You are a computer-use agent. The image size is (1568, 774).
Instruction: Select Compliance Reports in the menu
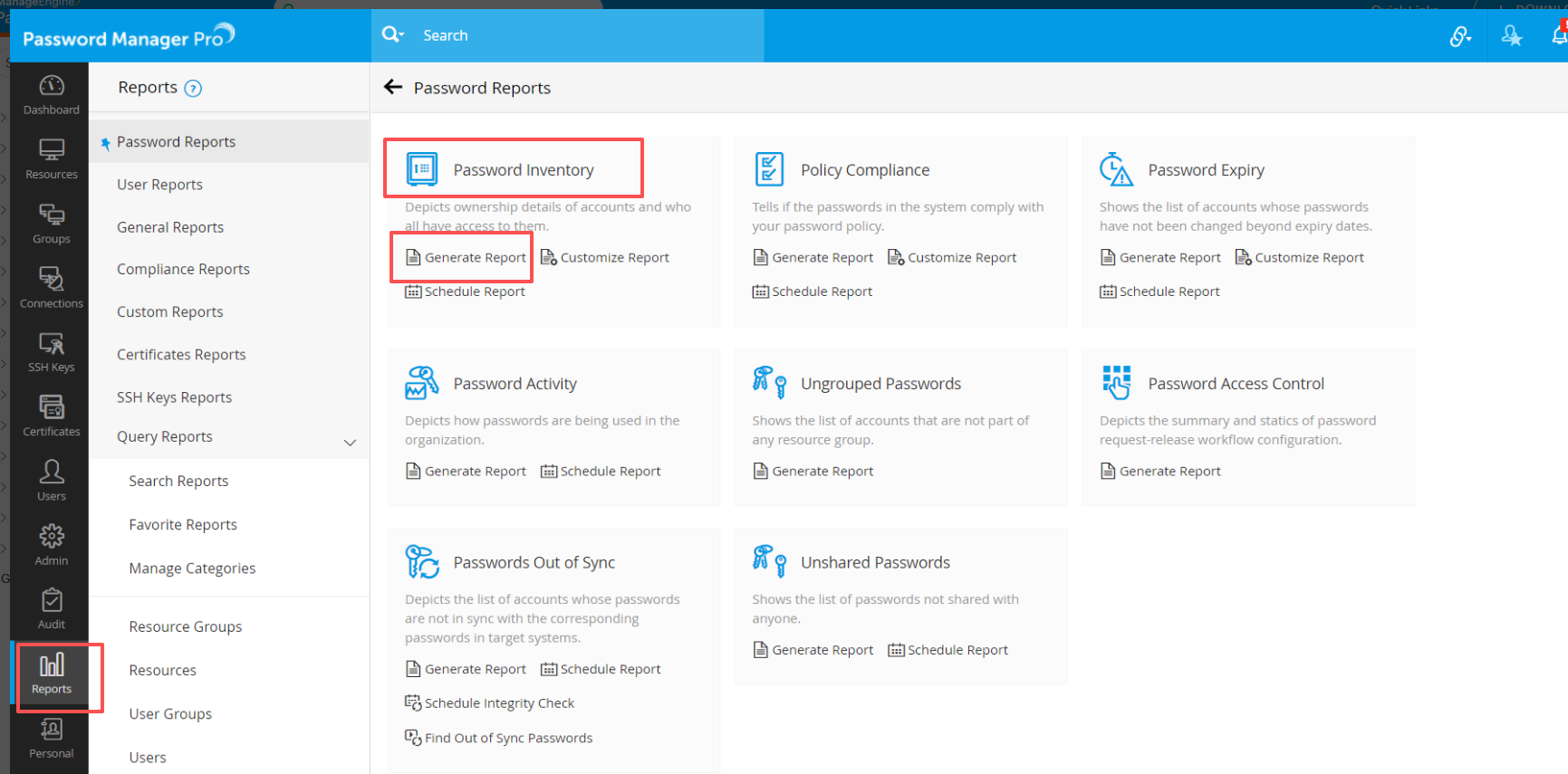[183, 269]
